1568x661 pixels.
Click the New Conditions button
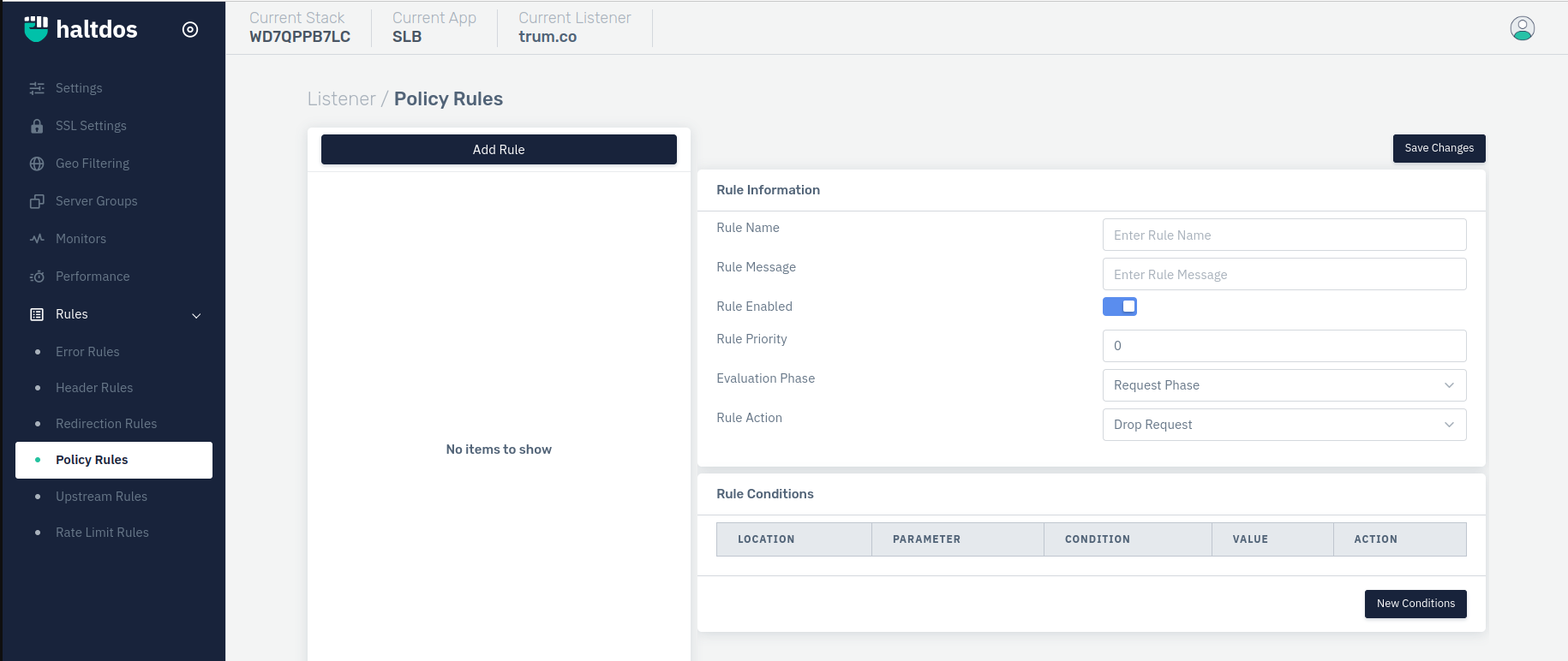pos(1415,604)
